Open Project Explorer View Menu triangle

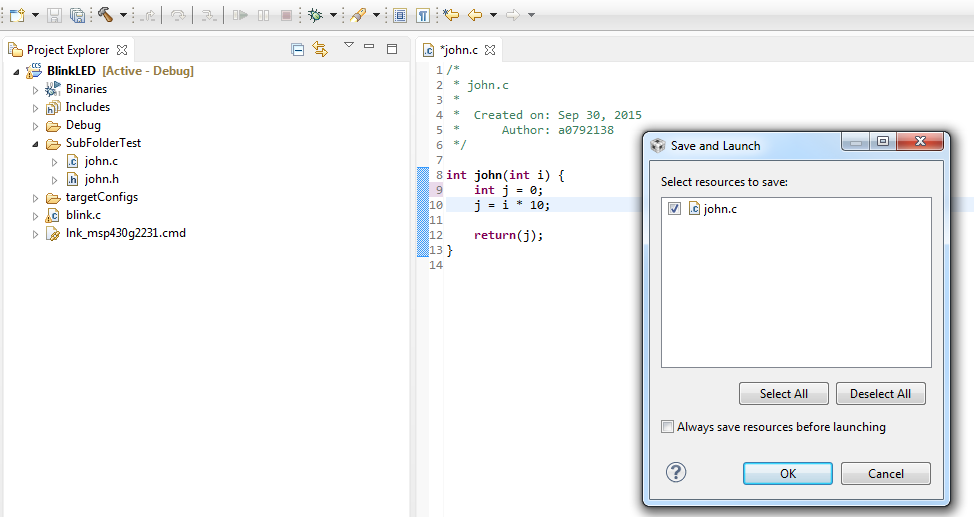348,45
